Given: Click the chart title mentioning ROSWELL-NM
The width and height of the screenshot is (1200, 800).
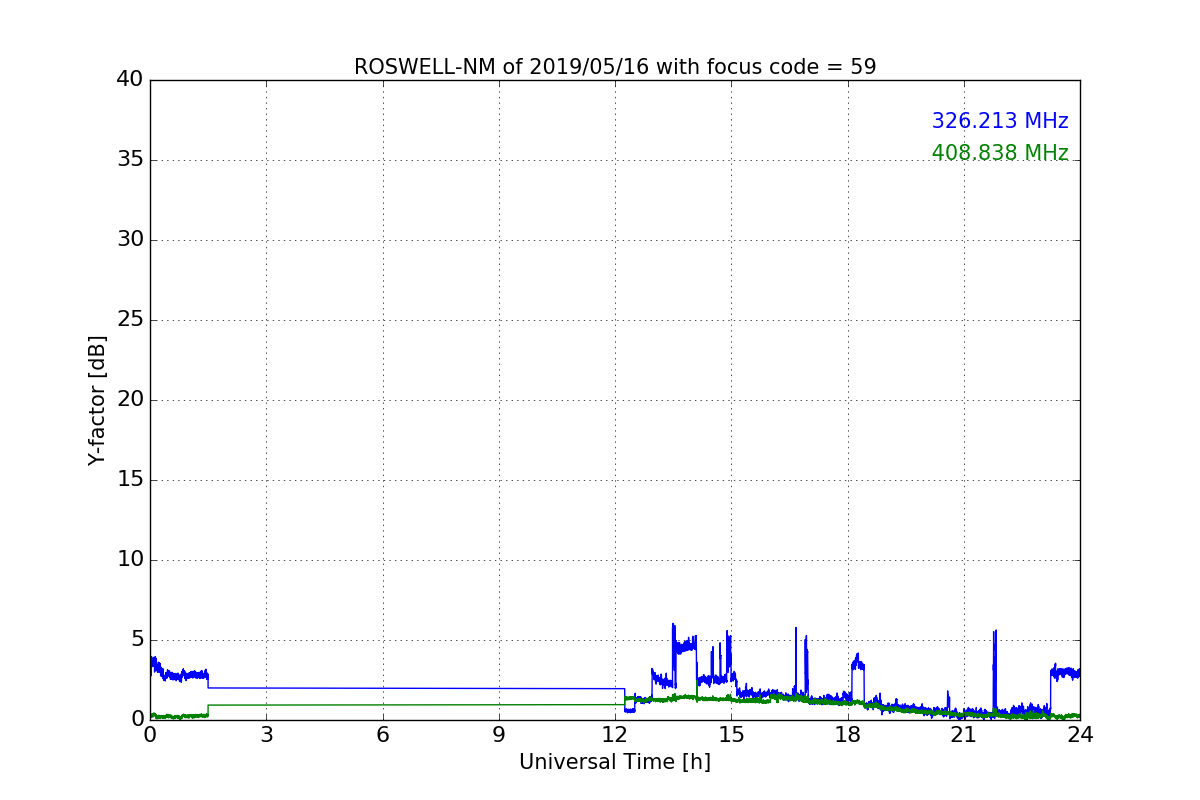Looking at the screenshot, I should pos(615,67).
